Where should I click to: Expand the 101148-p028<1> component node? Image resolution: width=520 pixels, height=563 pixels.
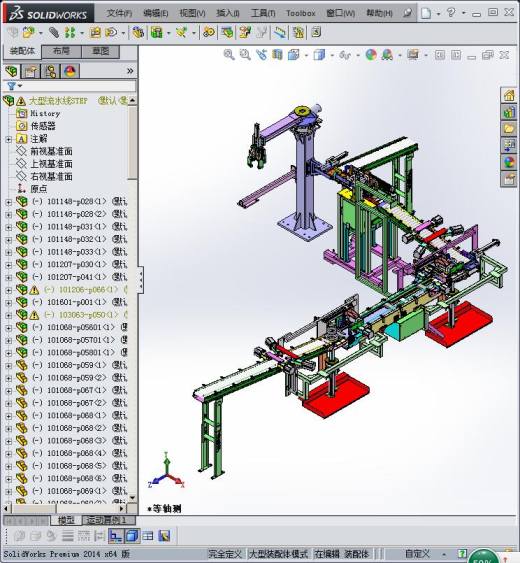click(9, 202)
